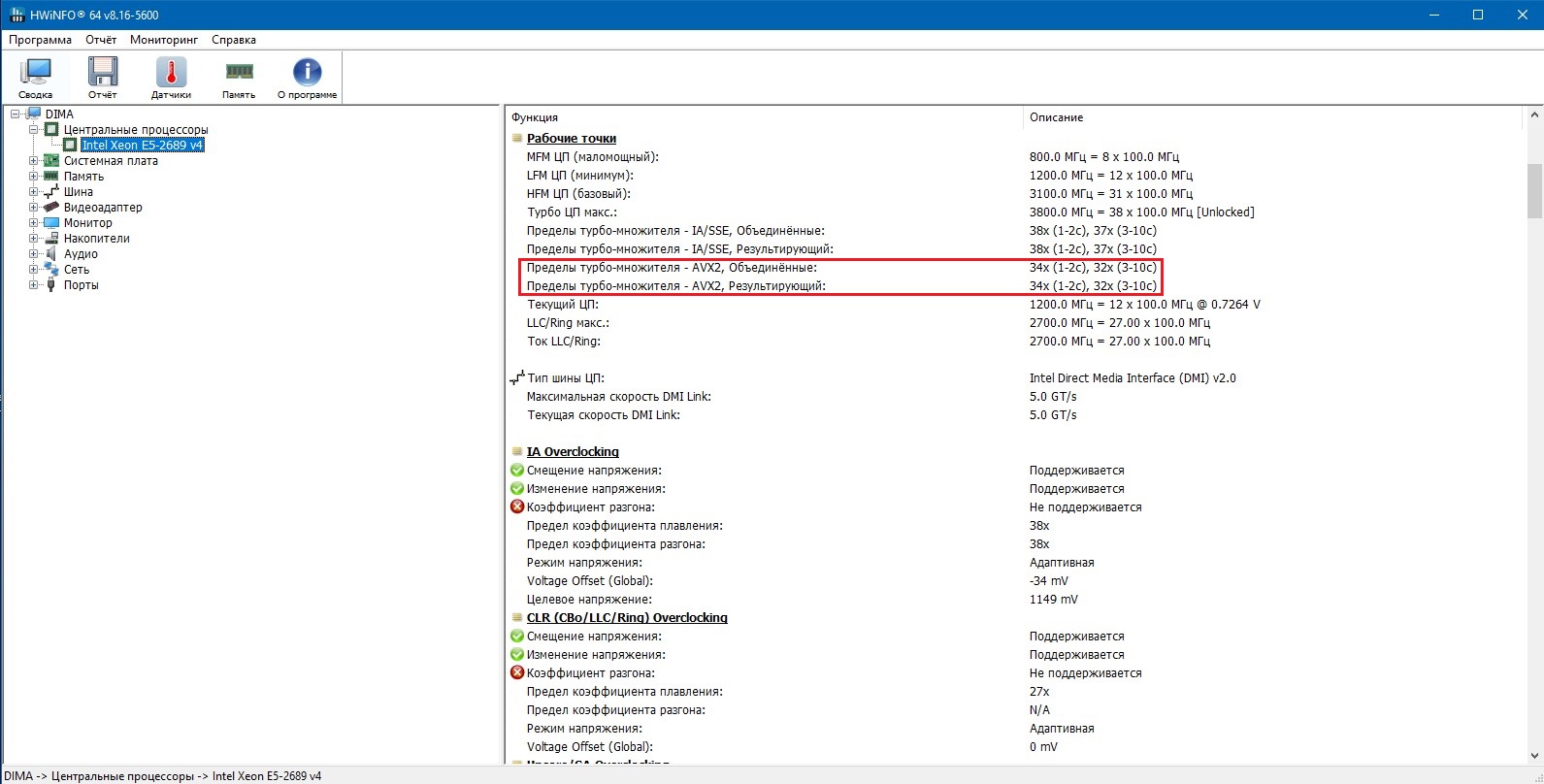Click the vertical scrollbar thumb in details panel
Viewport: 1544px width, 784px height.
1534,191
